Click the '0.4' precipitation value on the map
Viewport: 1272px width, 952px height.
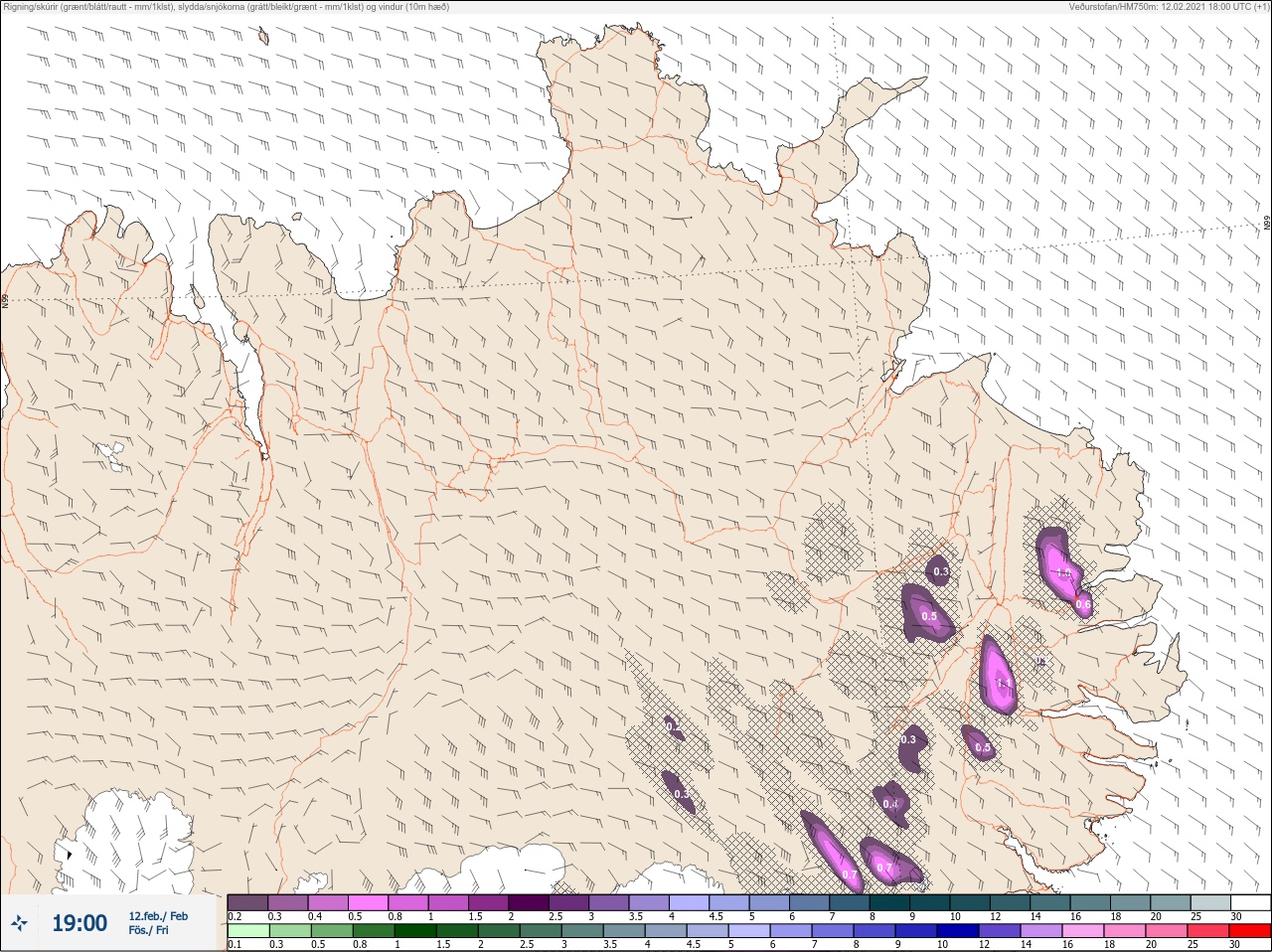pyautogui.click(x=890, y=805)
